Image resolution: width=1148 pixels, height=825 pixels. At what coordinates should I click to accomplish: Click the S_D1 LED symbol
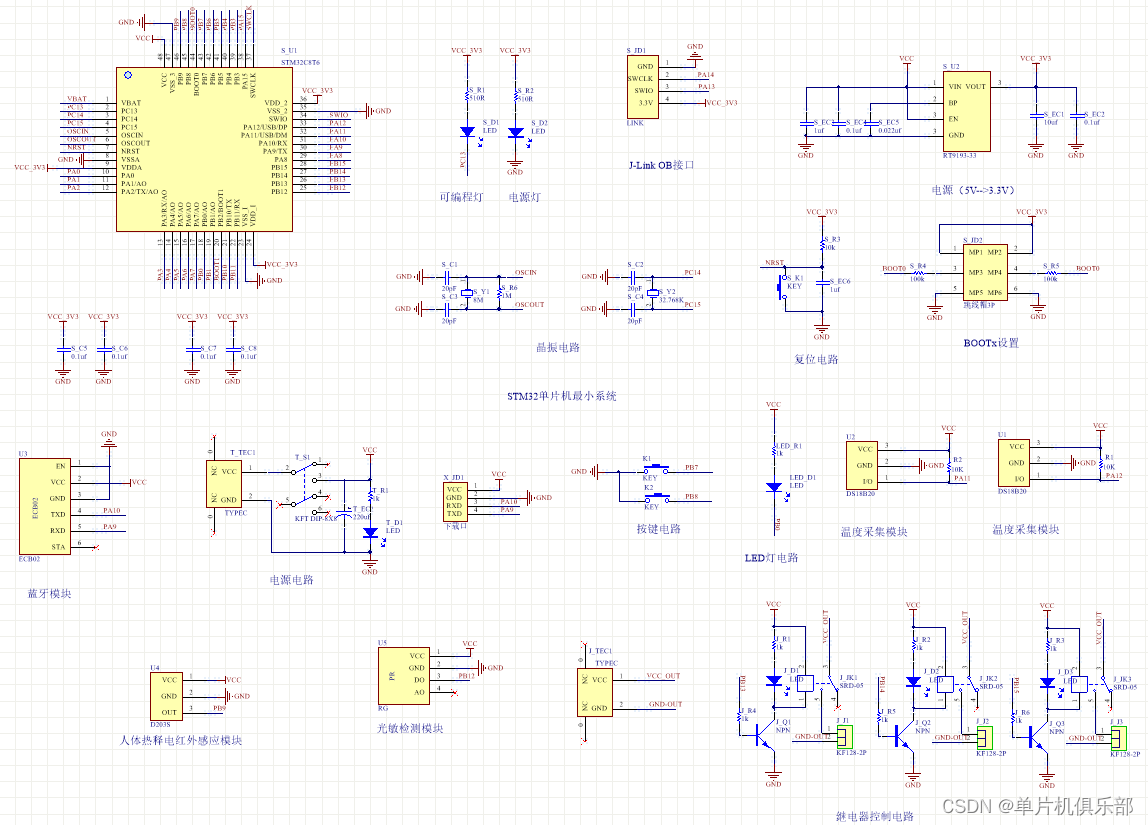(x=468, y=132)
